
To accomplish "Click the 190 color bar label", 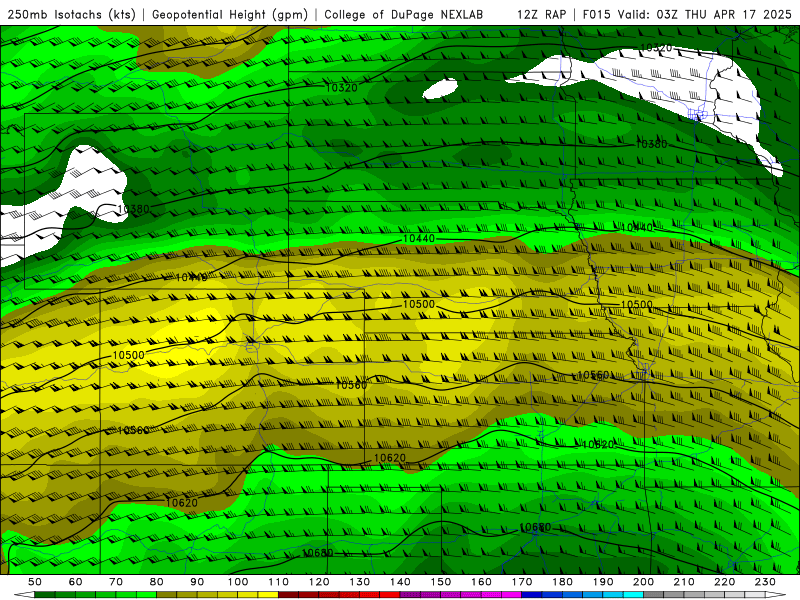I will point(604,582).
